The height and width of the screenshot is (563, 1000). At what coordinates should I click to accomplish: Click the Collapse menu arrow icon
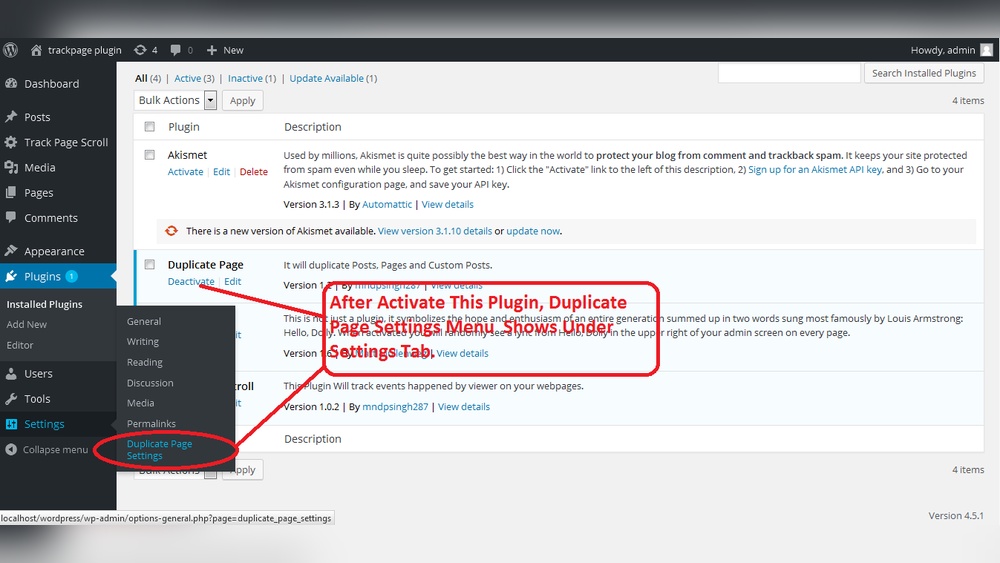point(11,450)
